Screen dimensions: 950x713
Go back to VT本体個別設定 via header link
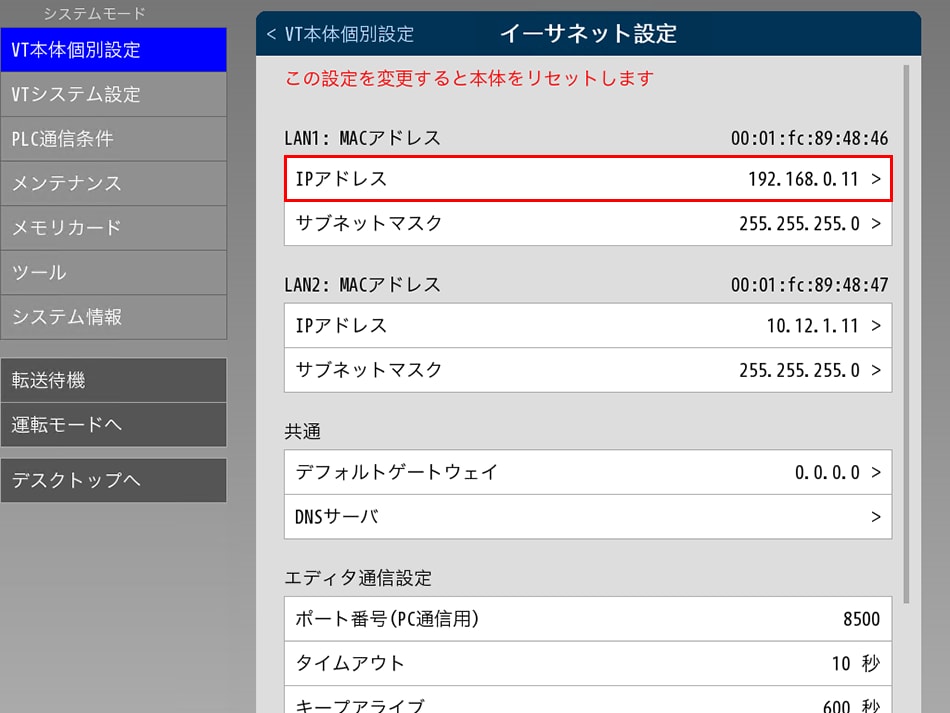(340, 34)
